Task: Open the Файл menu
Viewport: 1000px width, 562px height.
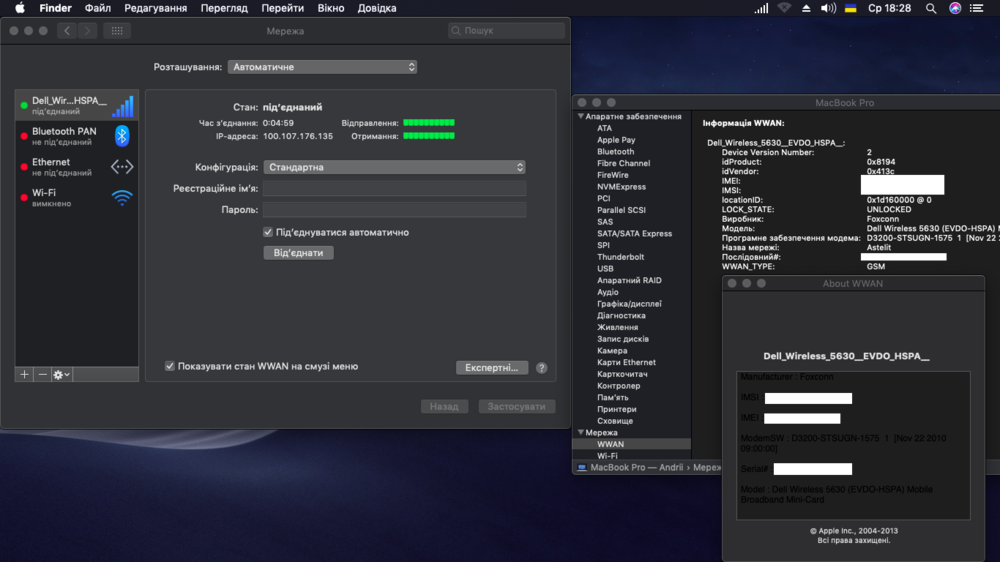Action: tap(98, 8)
